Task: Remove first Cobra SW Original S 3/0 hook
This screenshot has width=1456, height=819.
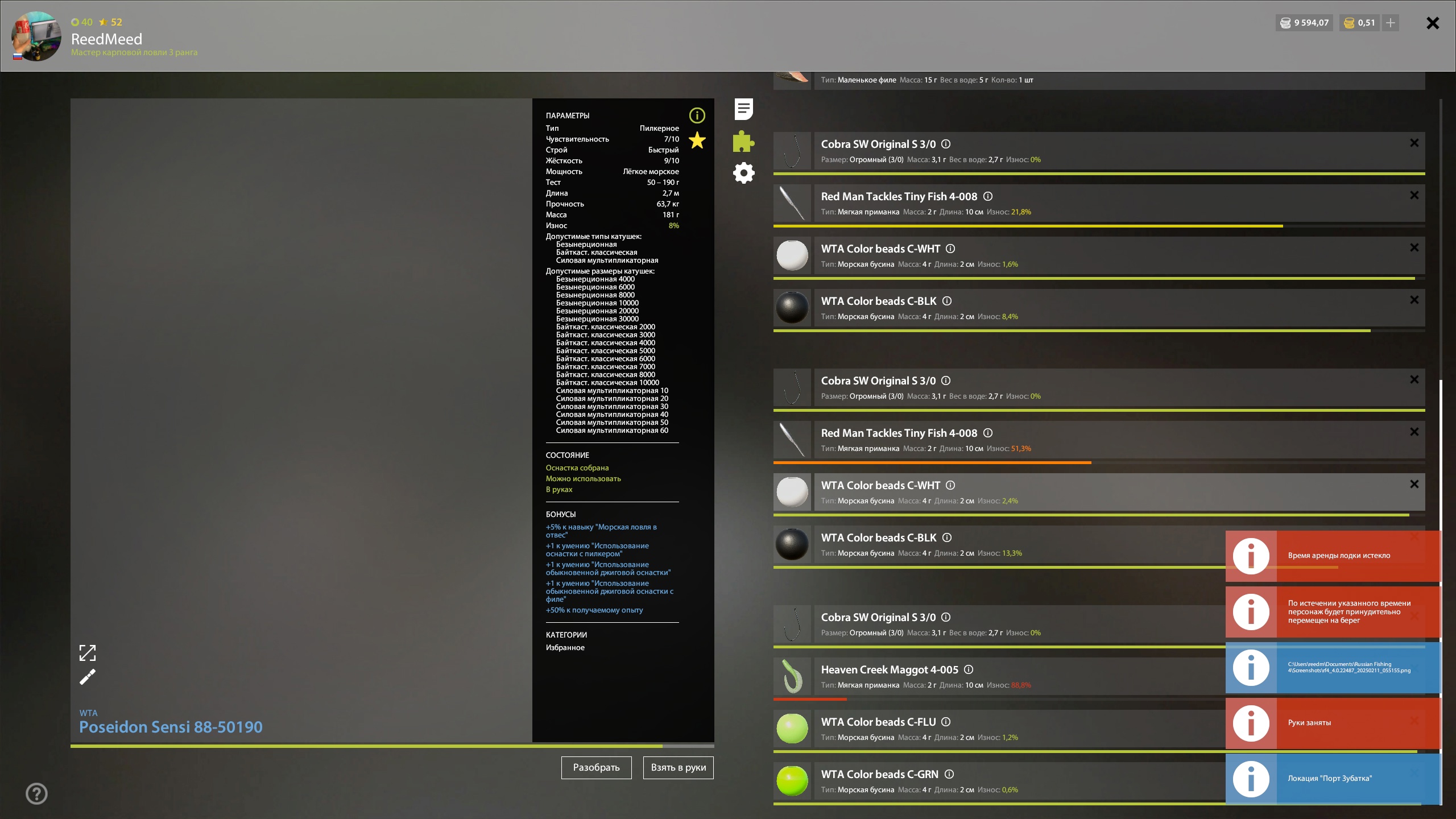Action: coord(1414,143)
